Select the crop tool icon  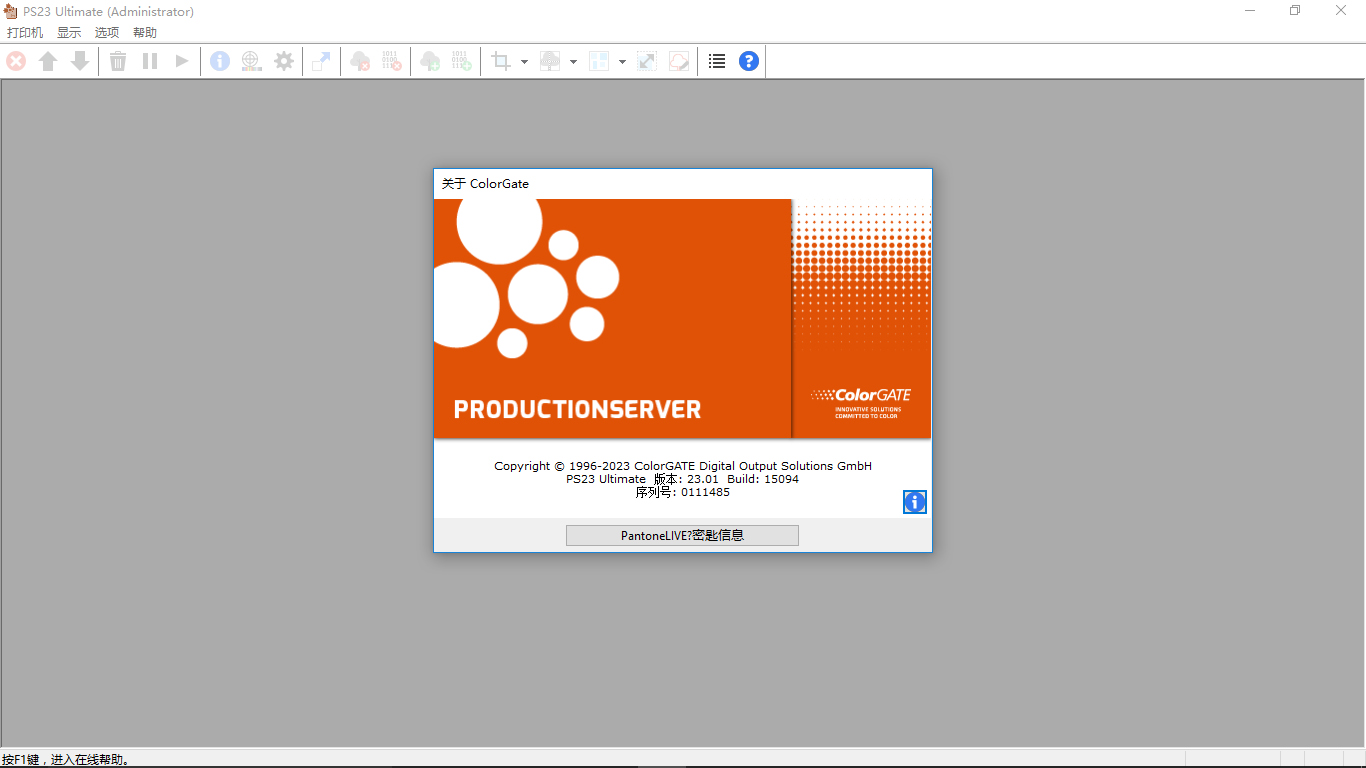(501, 61)
